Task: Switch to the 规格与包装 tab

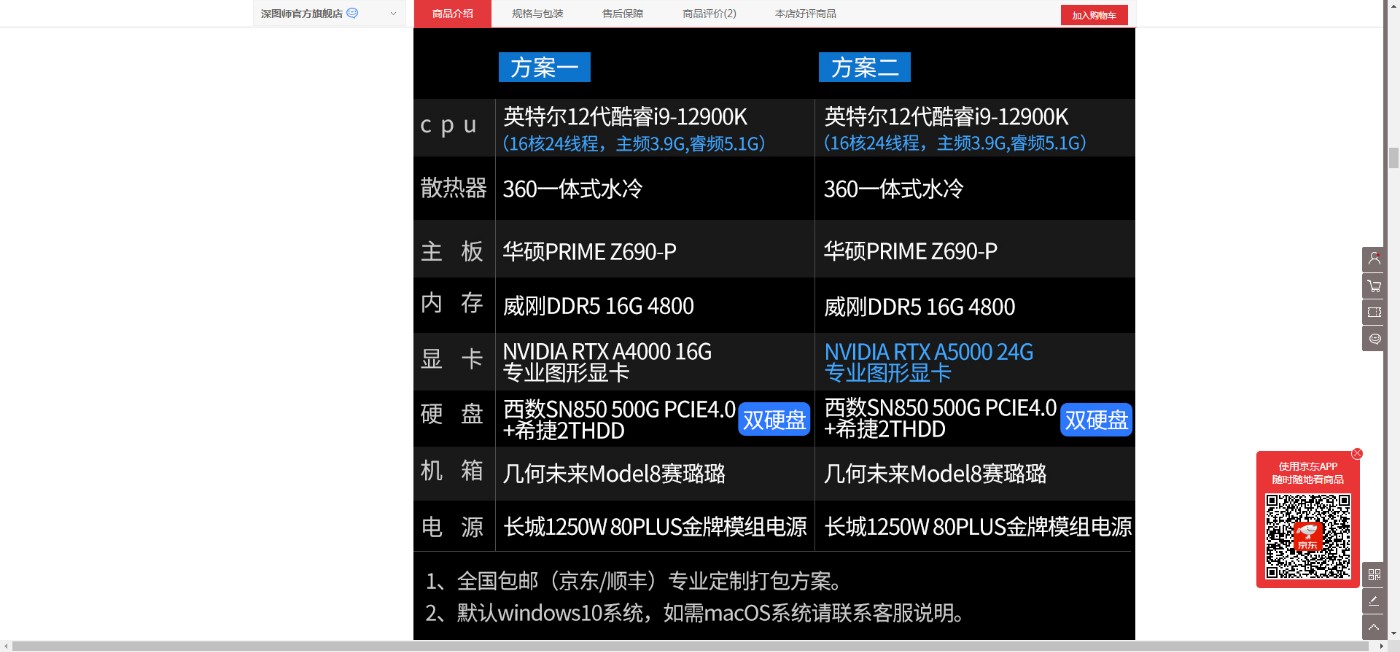Action: [537, 14]
